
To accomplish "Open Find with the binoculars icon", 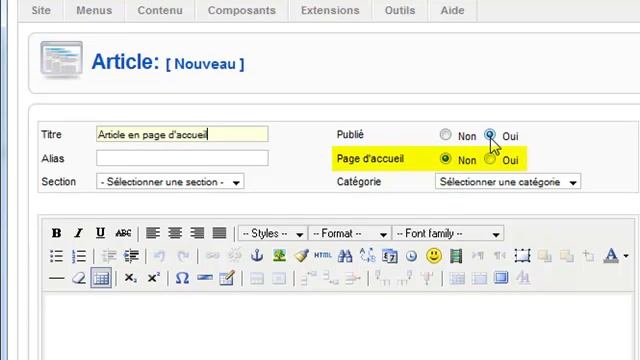I will click(x=345, y=256).
